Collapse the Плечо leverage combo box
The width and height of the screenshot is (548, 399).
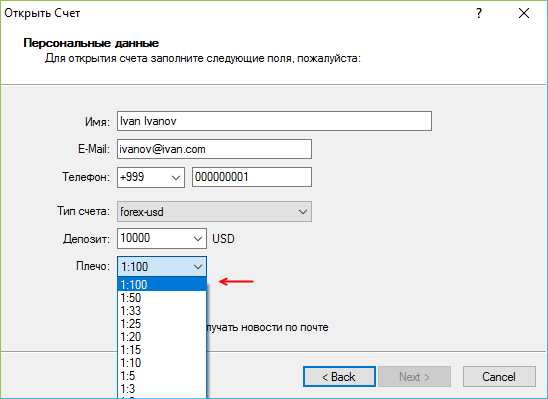[x=162, y=267]
